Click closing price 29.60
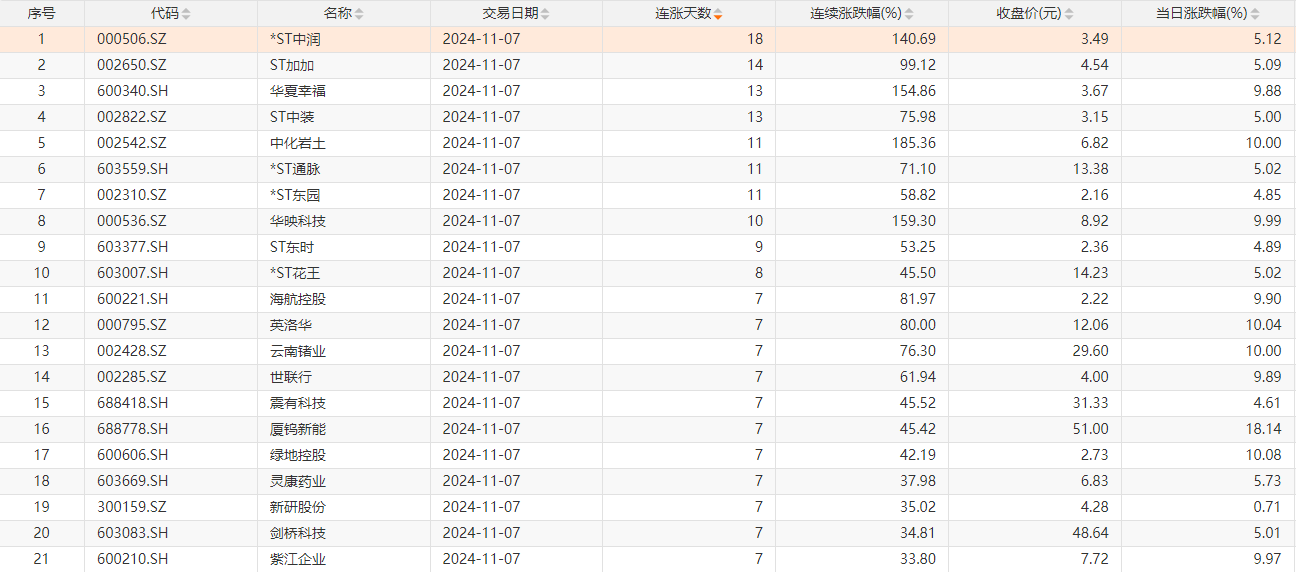Screen dimensions: 1296x572 coord(1091,351)
